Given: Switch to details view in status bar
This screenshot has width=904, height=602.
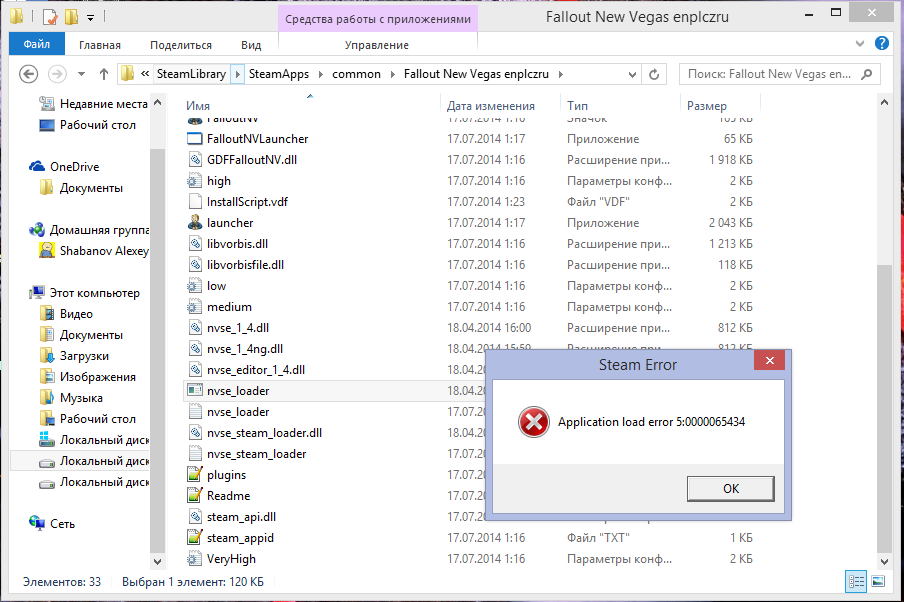Looking at the screenshot, I should [x=856, y=581].
